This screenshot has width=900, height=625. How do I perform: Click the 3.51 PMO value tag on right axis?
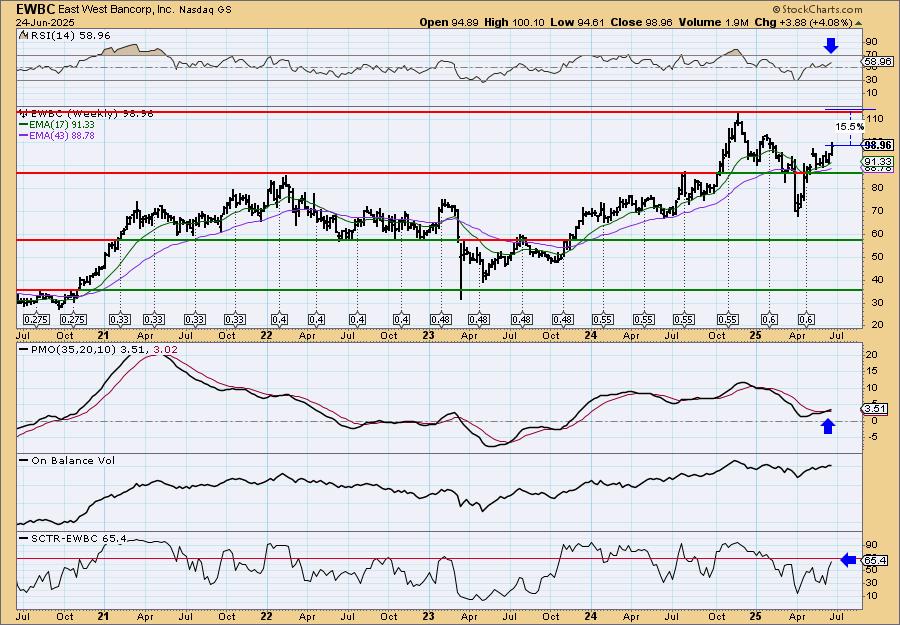coord(876,409)
